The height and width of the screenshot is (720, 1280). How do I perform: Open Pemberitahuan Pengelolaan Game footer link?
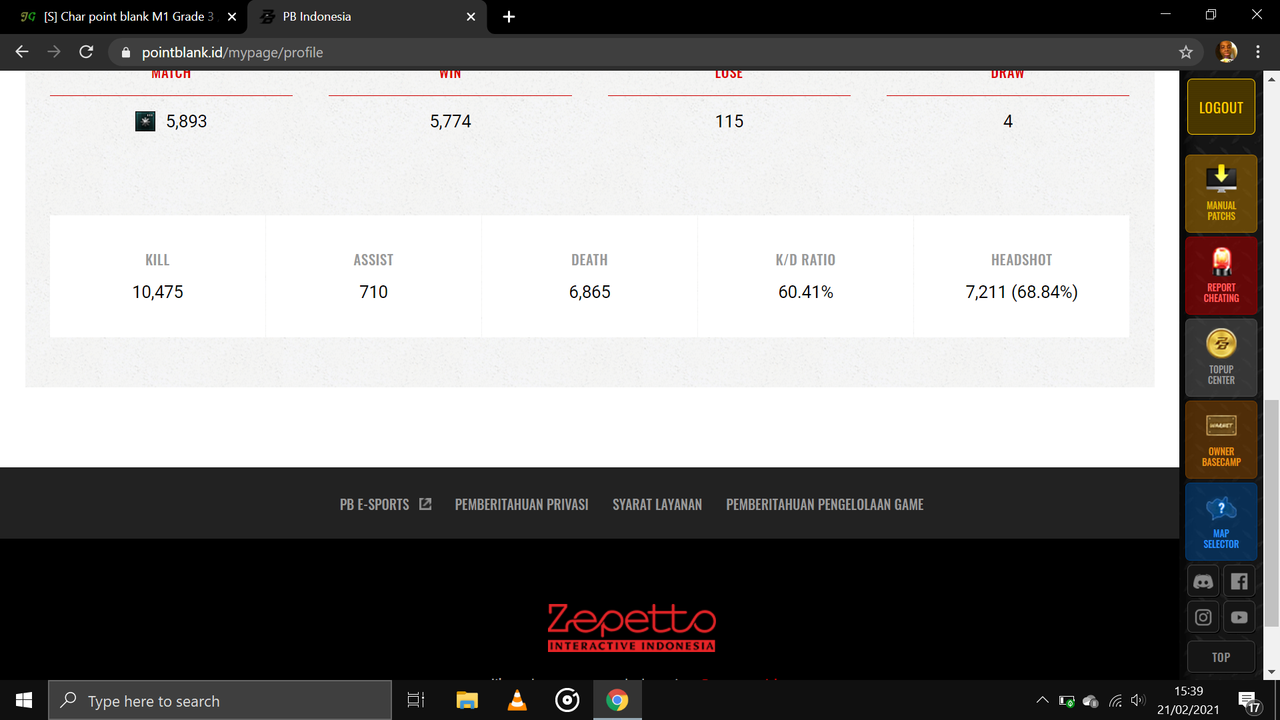click(825, 504)
